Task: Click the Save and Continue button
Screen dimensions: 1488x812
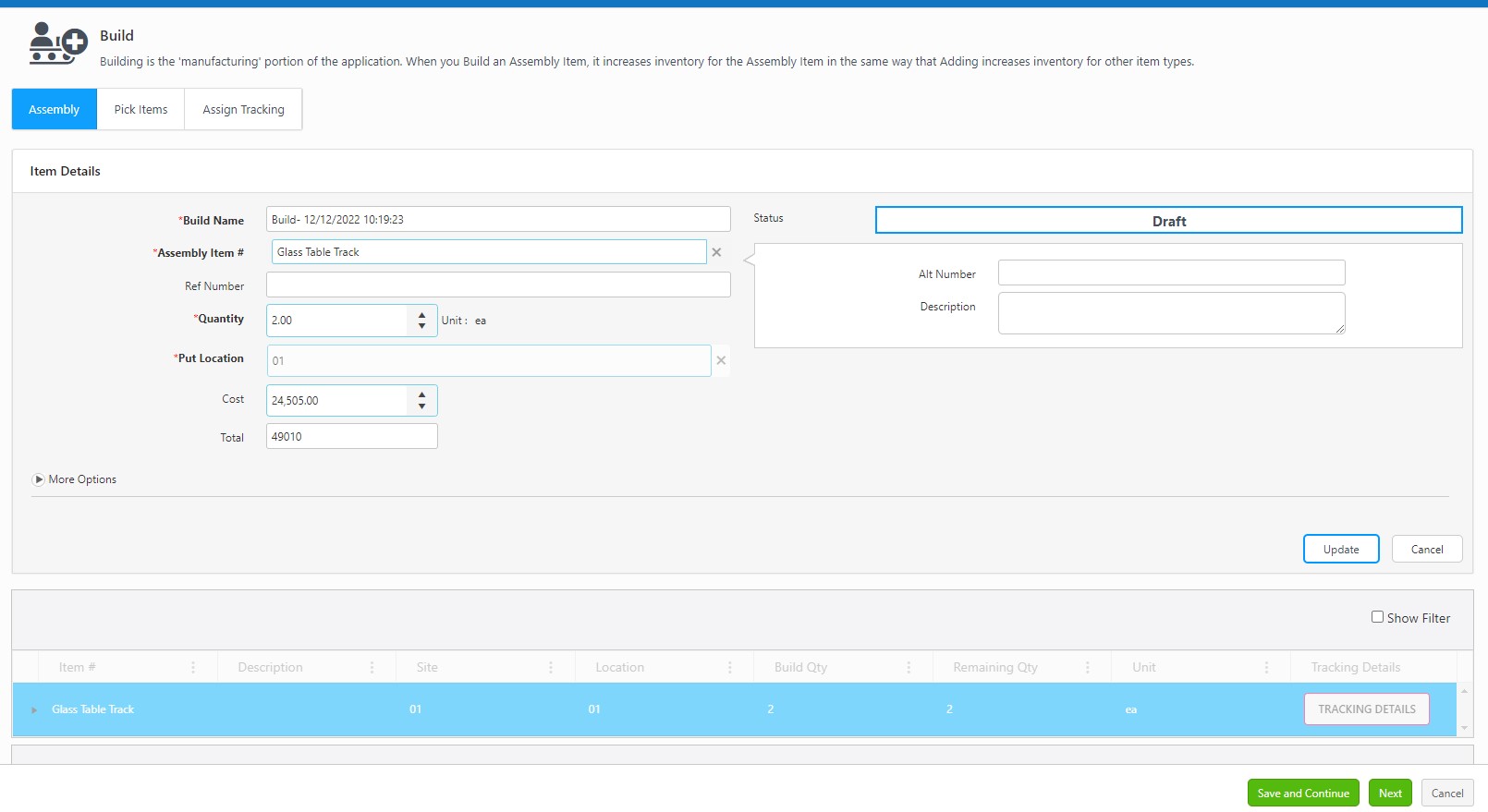Action: coord(1302,793)
